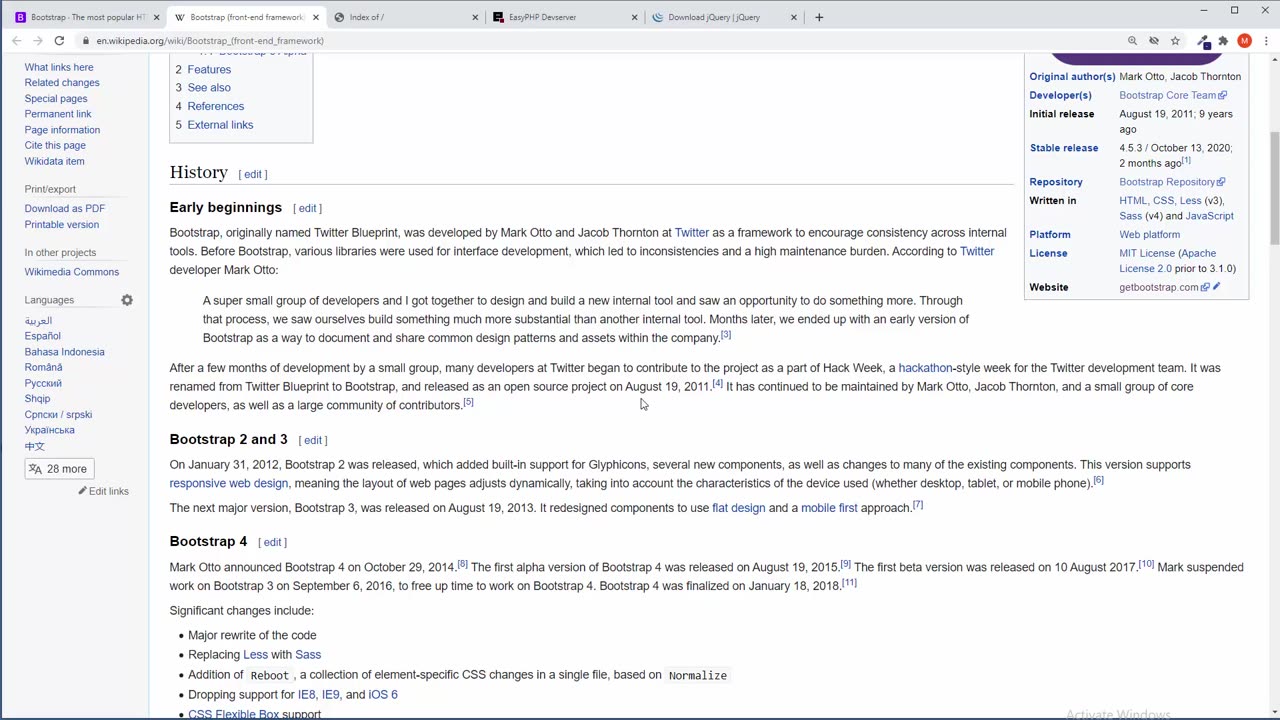Close the Bootstrap most popular HTML tab
1280x720 pixels.
pyautogui.click(x=156, y=17)
